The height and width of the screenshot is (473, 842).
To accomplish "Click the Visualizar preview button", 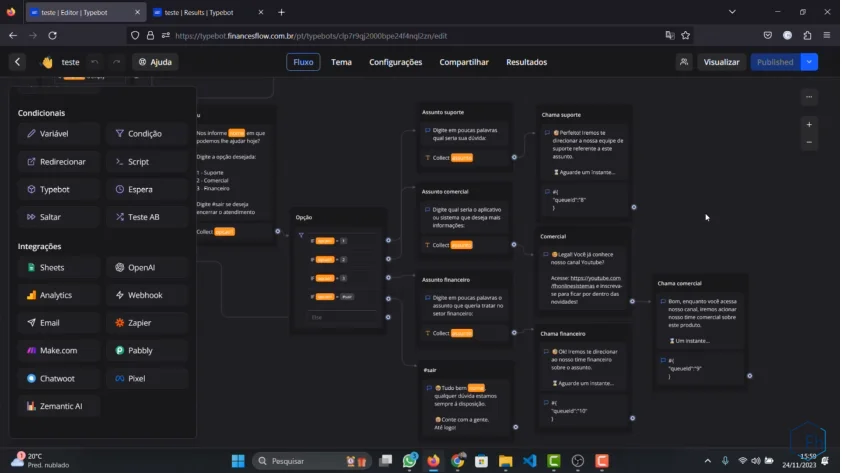I will pos(721,62).
